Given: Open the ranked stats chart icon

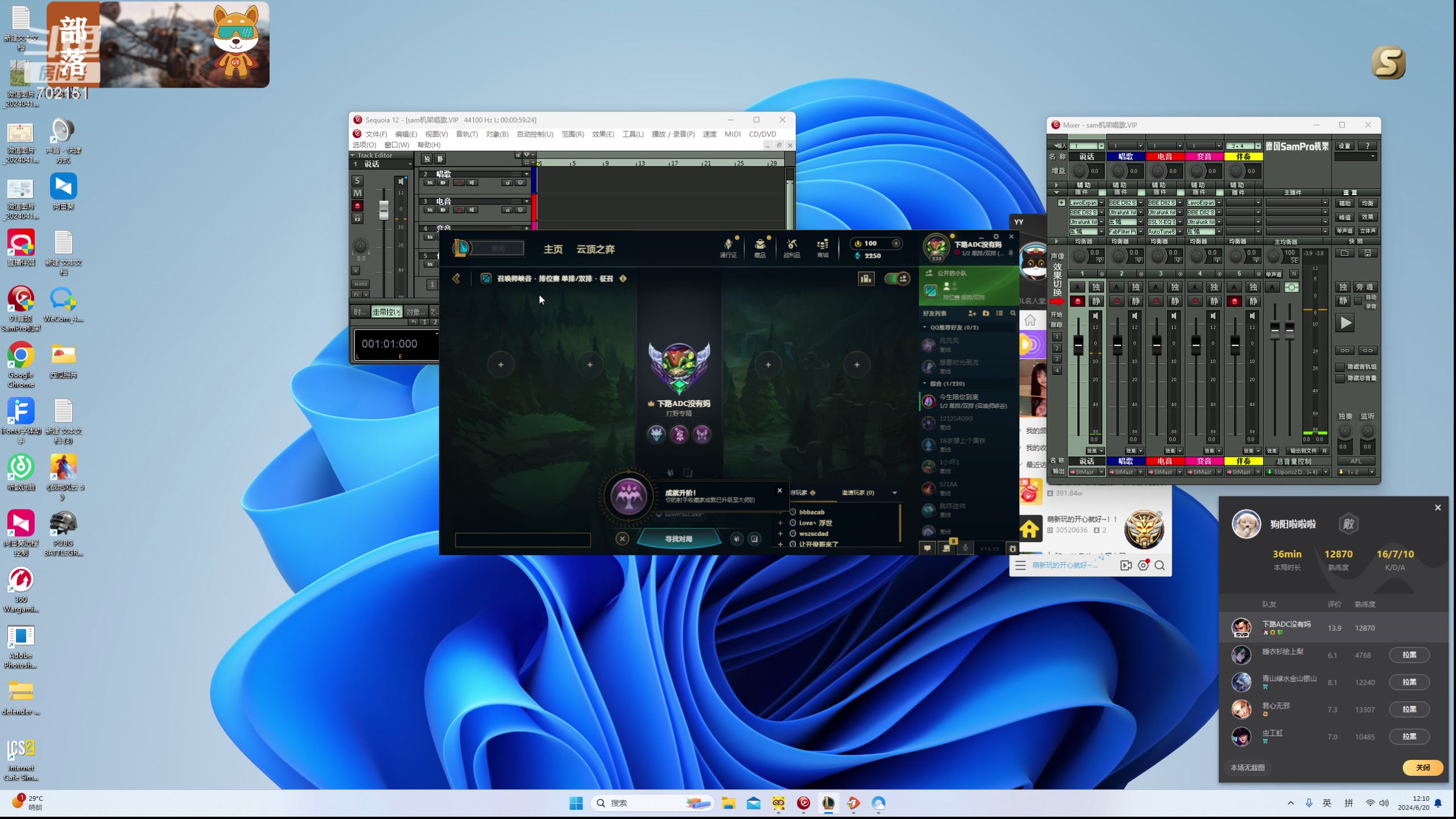Looking at the screenshot, I should [x=866, y=278].
